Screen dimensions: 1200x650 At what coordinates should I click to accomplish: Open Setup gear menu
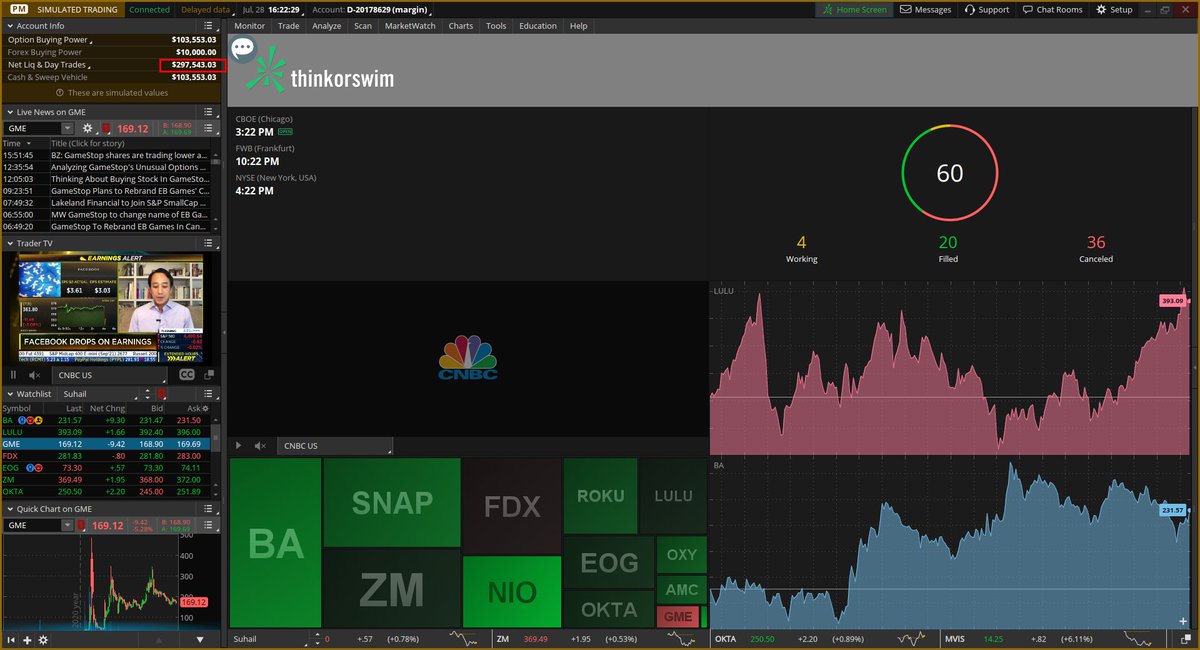coord(1114,10)
